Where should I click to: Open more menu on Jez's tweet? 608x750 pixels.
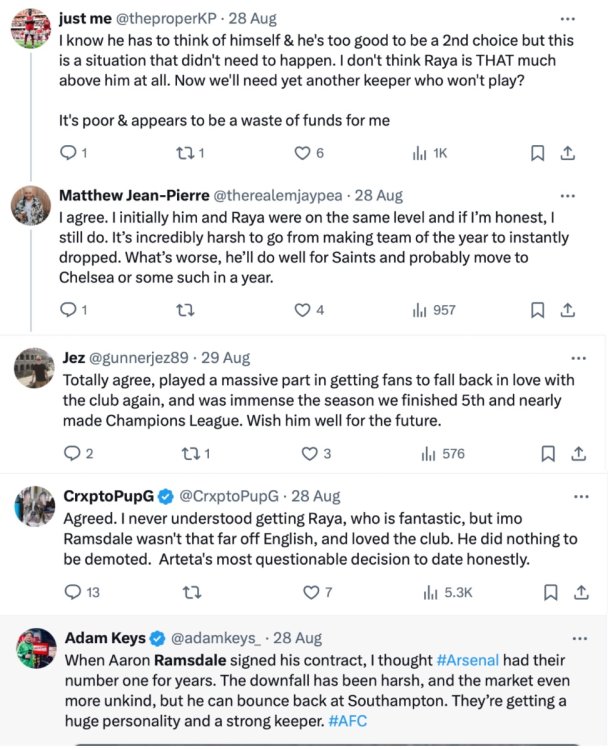[x=578, y=357]
